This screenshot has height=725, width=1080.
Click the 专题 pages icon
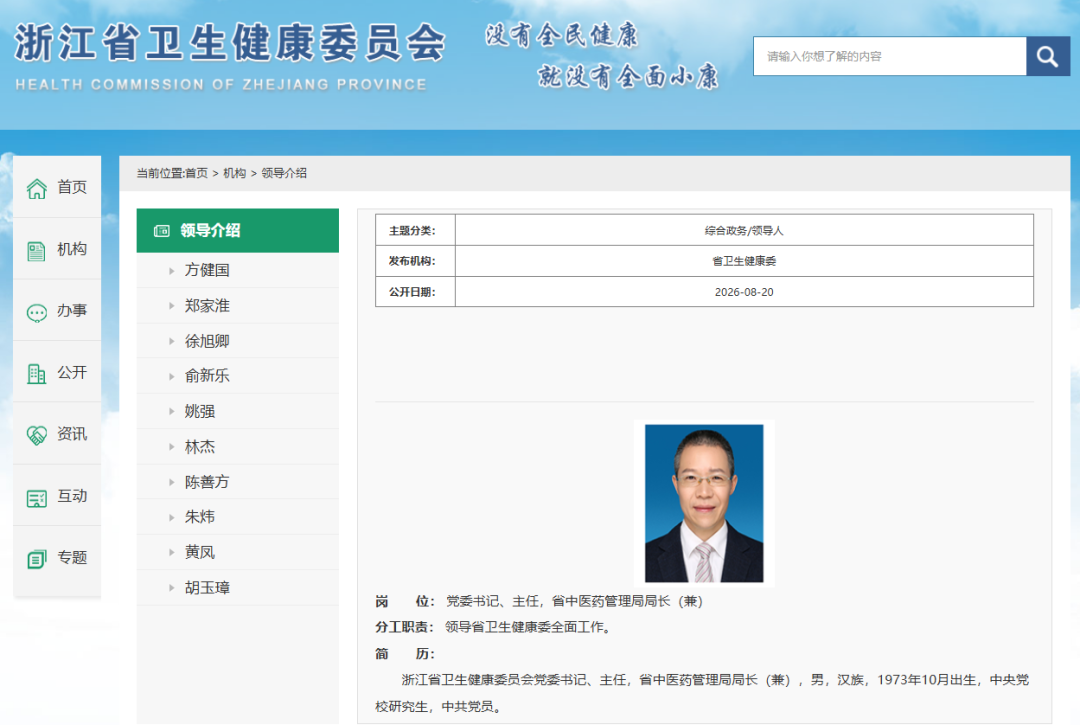37,559
